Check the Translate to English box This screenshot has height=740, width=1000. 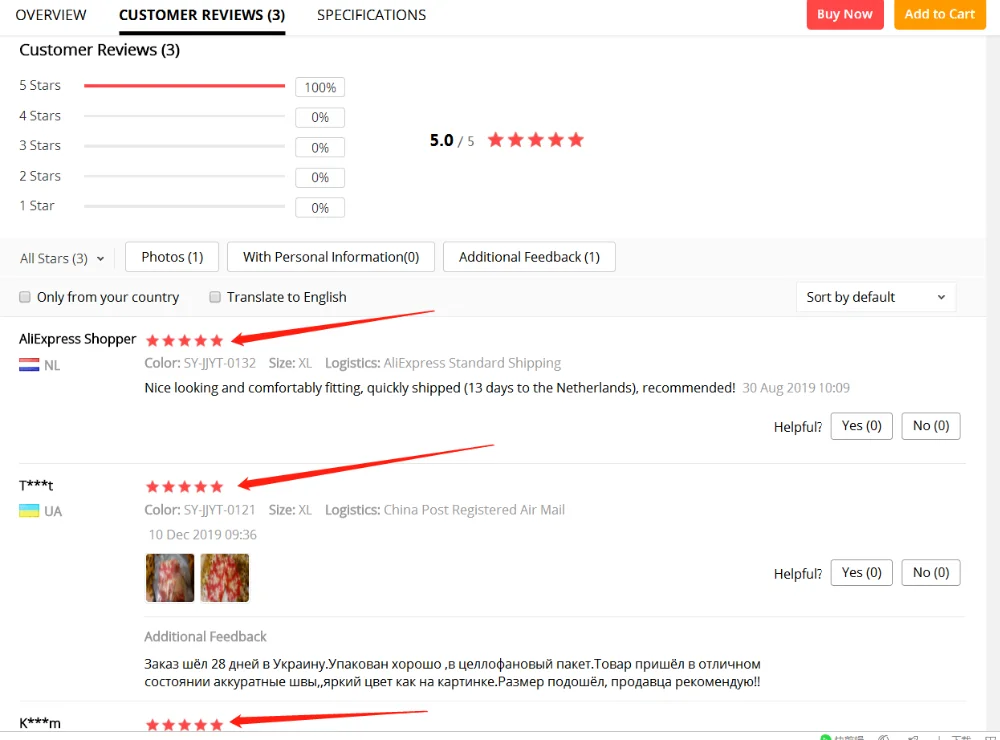click(215, 297)
